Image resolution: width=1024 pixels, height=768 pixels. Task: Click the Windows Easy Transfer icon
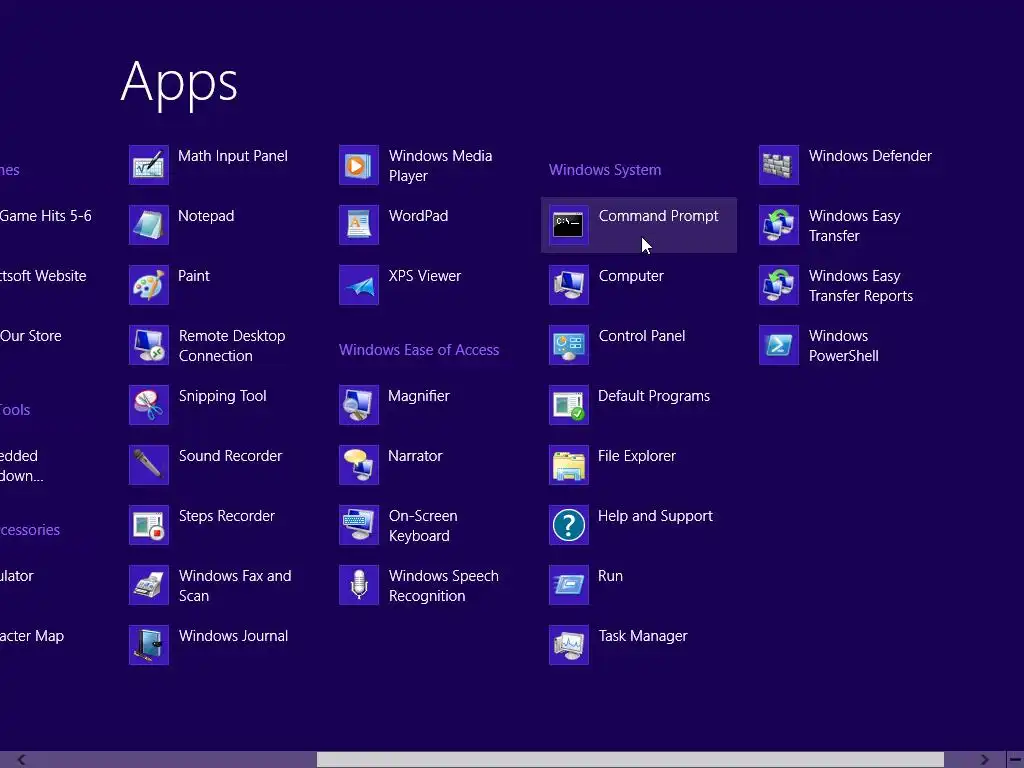(x=779, y=225)
